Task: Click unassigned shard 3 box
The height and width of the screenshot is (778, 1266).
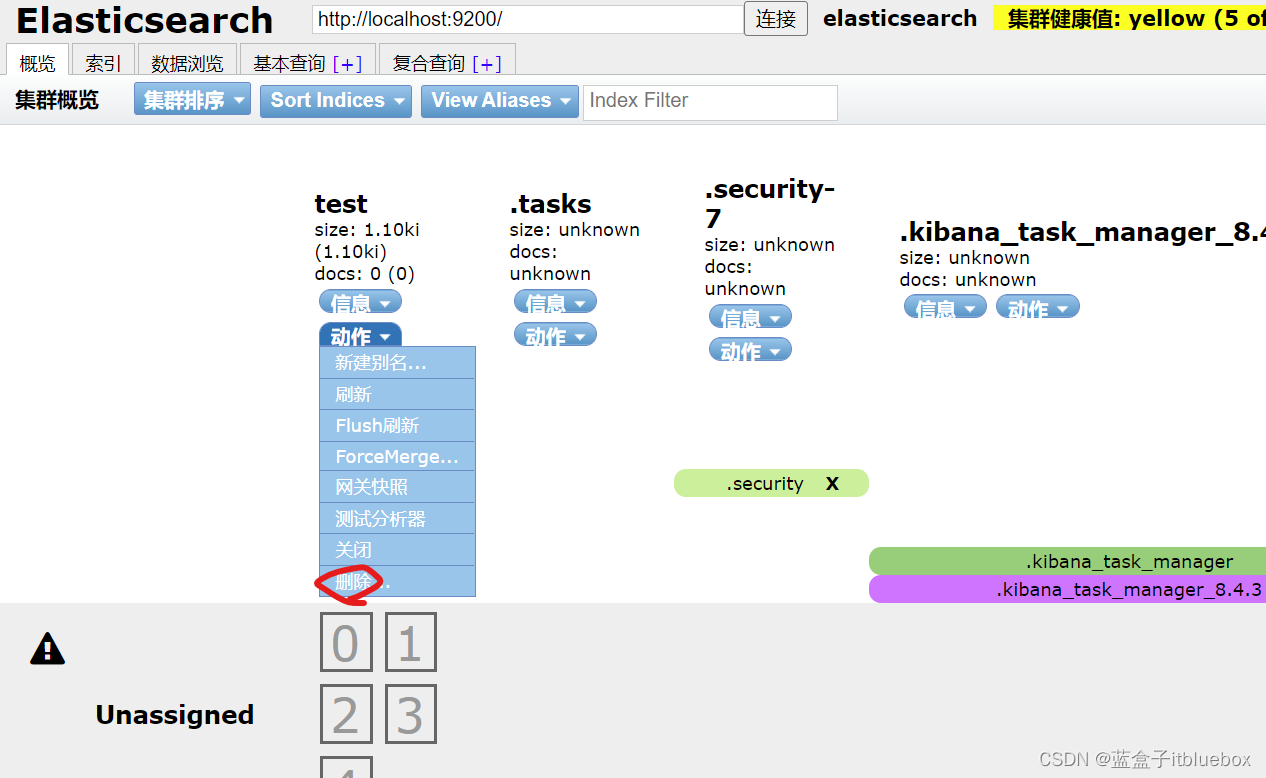Action: click(411, 714)
